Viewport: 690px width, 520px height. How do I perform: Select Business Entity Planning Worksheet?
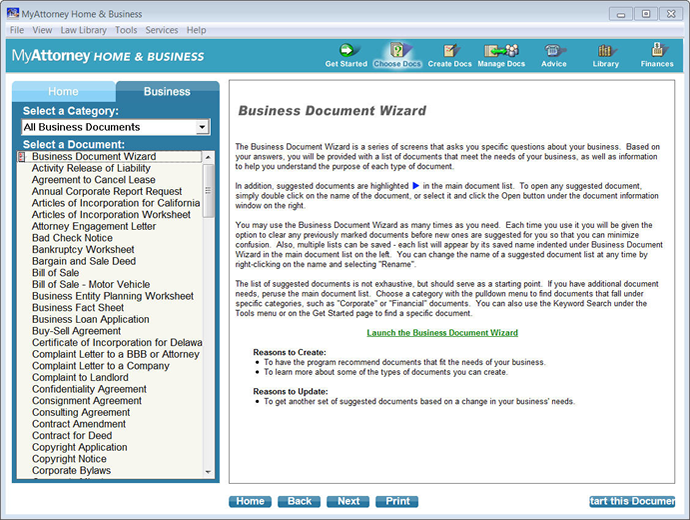pyautogui.click(x=113, y=296)
